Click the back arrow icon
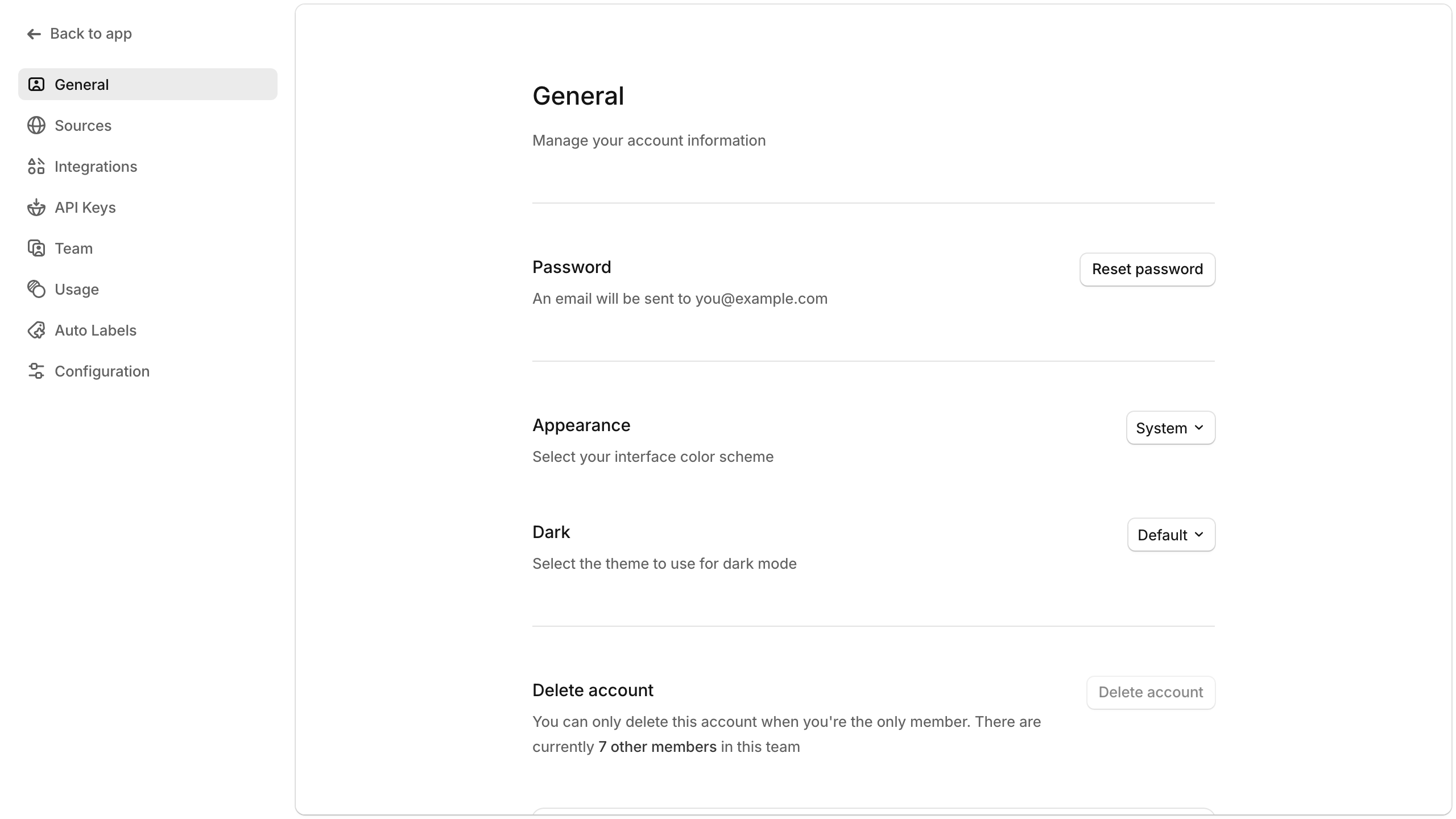The image size is (1456, 819). pyautogui.click(x=34, y=34)
